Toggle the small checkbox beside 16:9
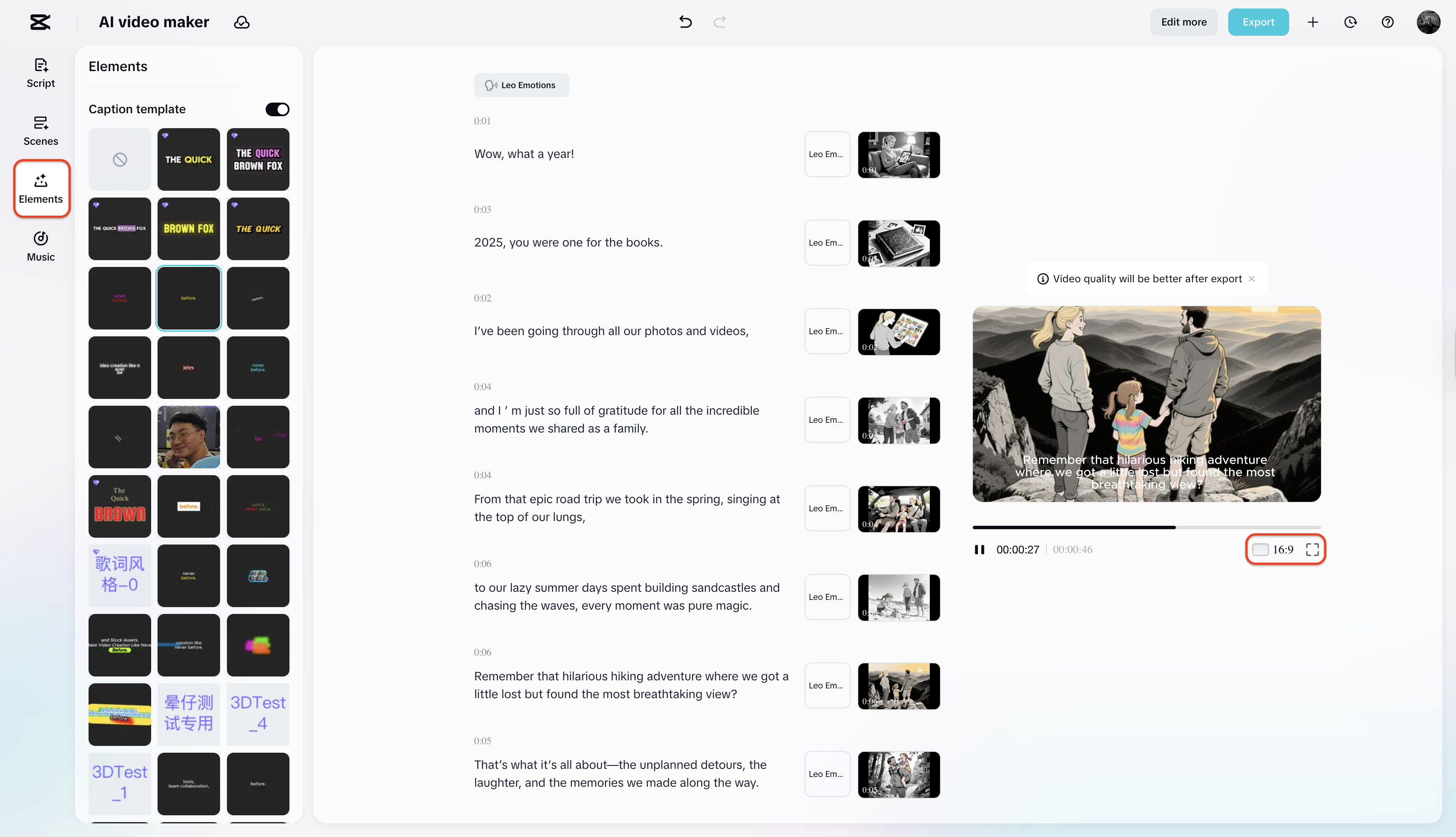Viewport: 1456px width, 837px height. [1261, 550]
